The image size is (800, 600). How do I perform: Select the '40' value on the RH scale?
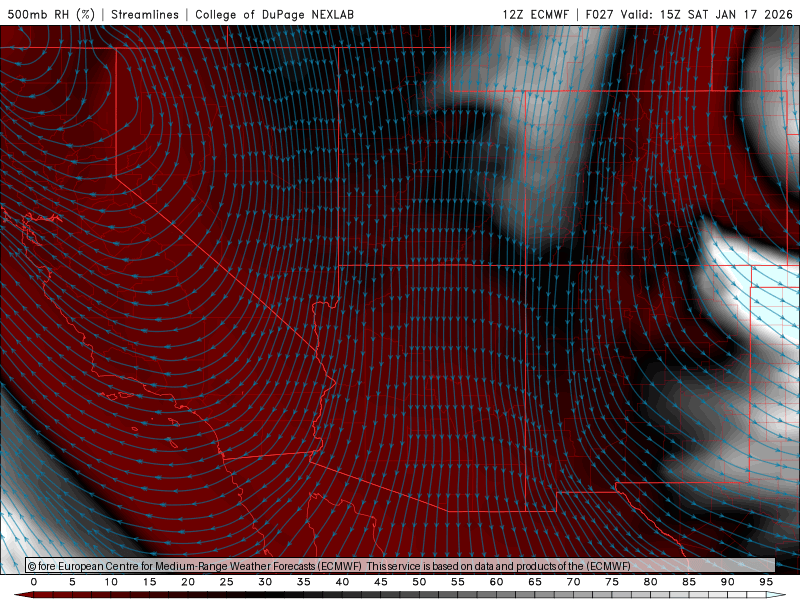342,582
